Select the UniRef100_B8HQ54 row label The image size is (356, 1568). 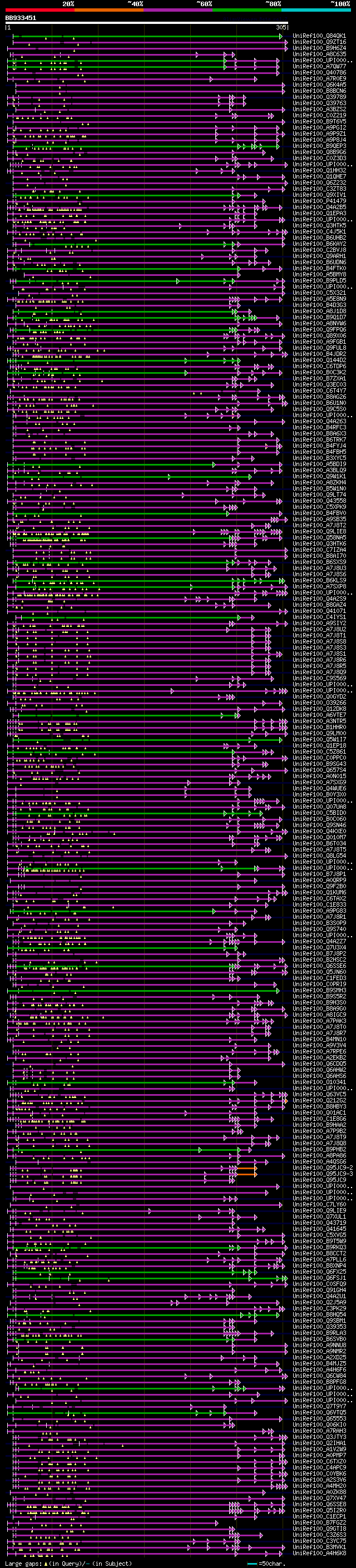click(319, 1315)
